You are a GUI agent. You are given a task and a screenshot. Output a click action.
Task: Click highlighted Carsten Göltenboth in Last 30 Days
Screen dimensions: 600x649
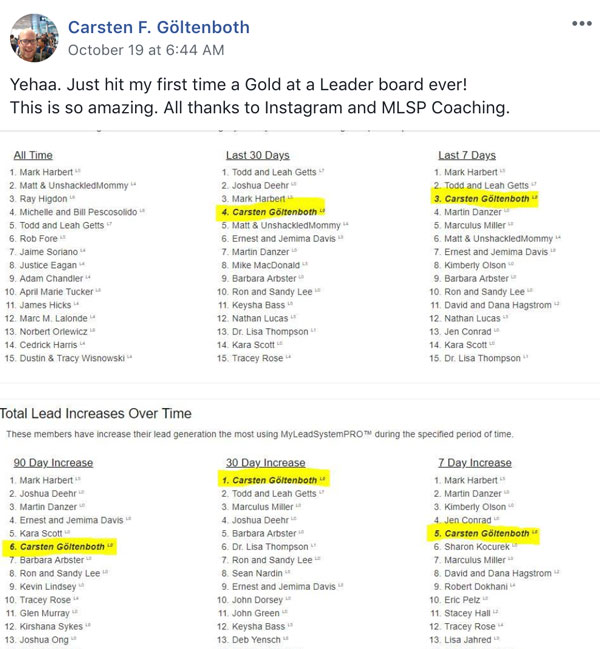pos(273,212)
